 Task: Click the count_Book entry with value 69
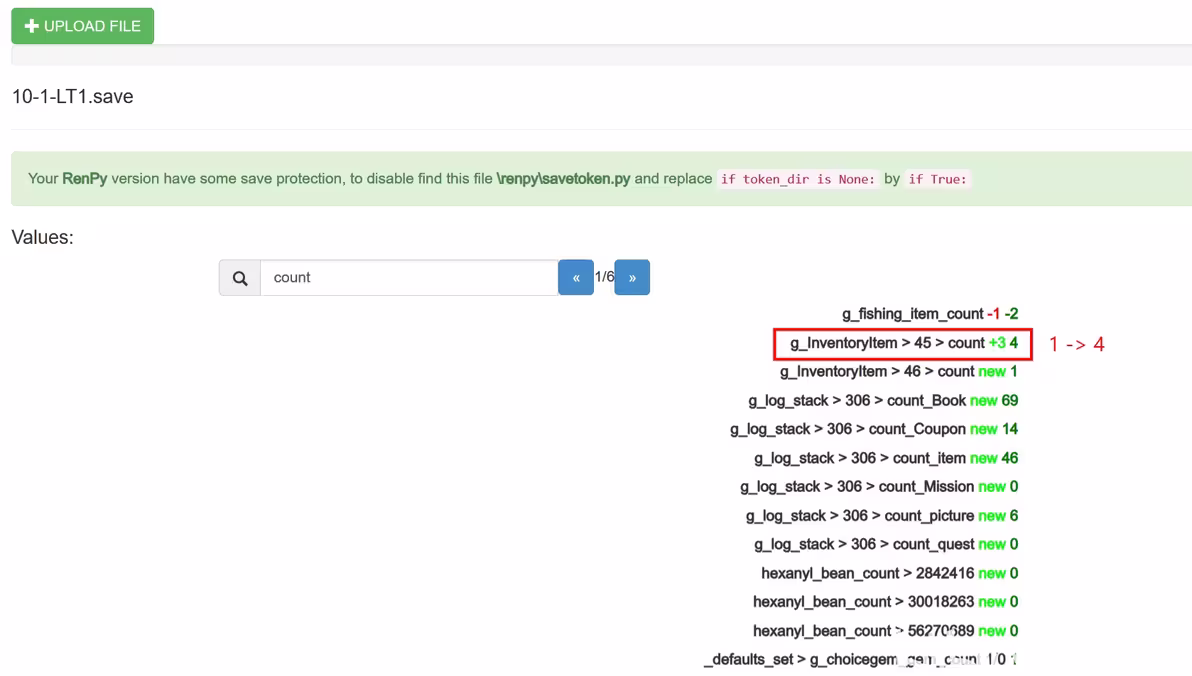[x=883, y=400]
